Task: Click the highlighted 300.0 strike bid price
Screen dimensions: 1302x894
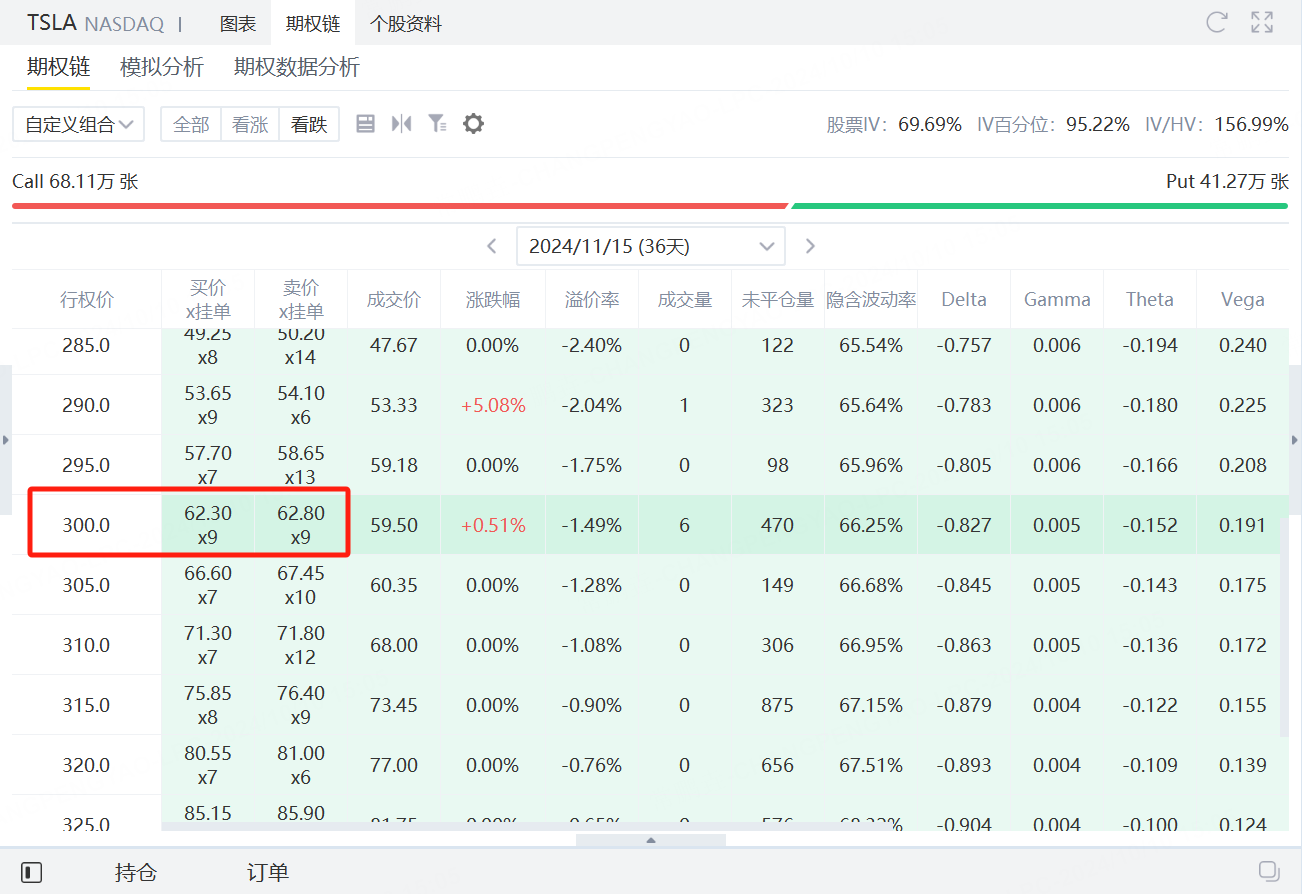Action: [x=208, y=524]
